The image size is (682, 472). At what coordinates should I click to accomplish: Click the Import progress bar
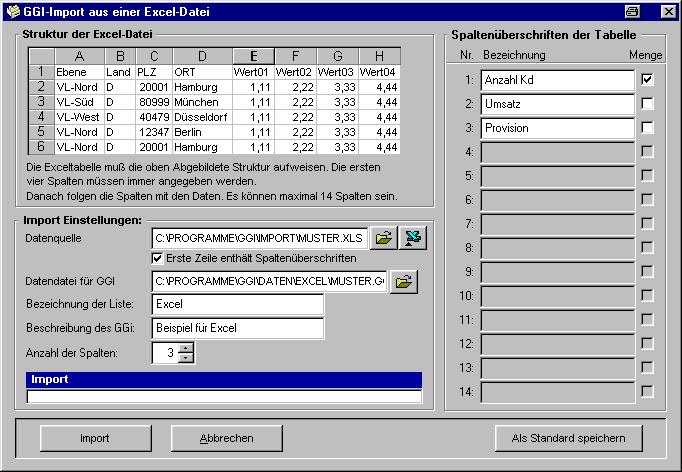pyautogui.click(x=224, y=397)
